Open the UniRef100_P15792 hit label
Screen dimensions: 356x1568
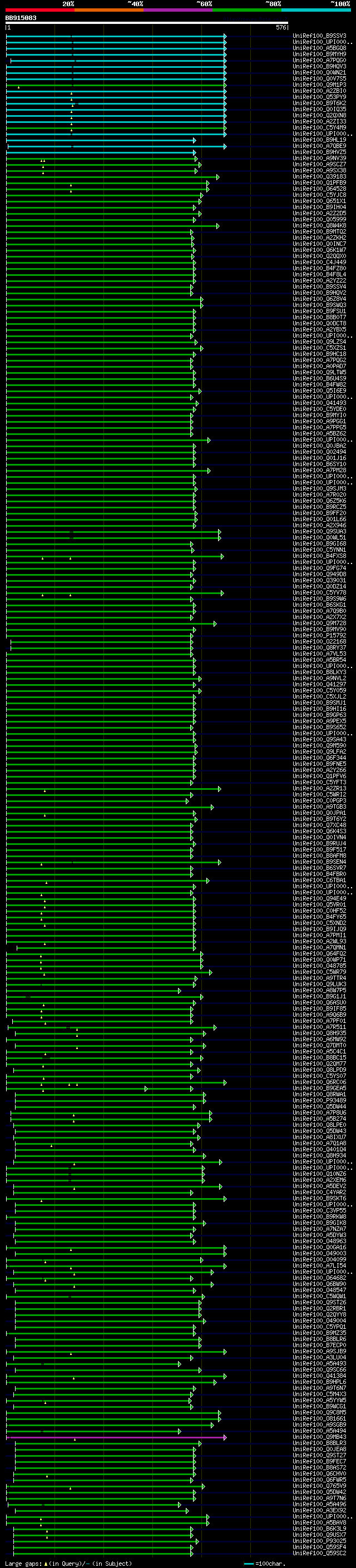point(319,635)
